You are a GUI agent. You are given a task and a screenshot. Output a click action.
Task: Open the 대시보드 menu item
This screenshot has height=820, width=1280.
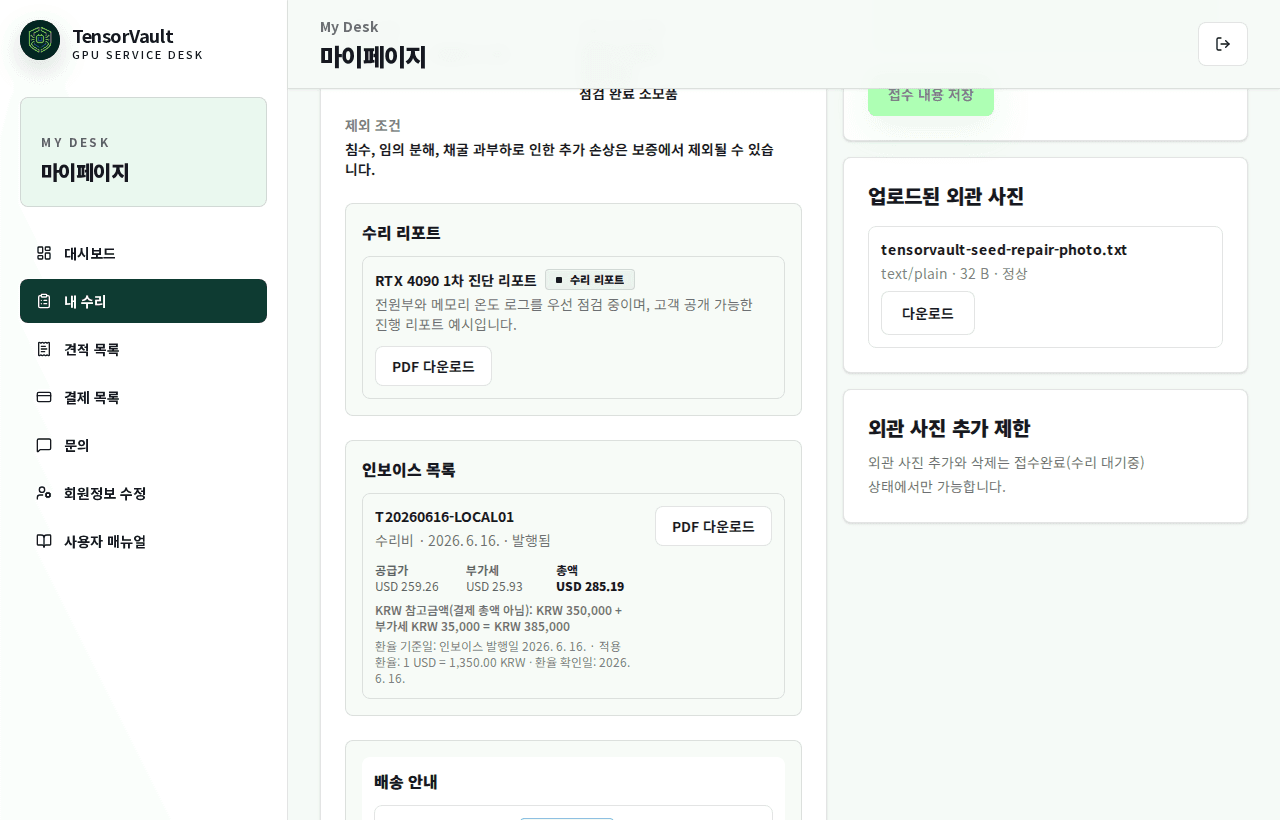click(x=143, y=253)
